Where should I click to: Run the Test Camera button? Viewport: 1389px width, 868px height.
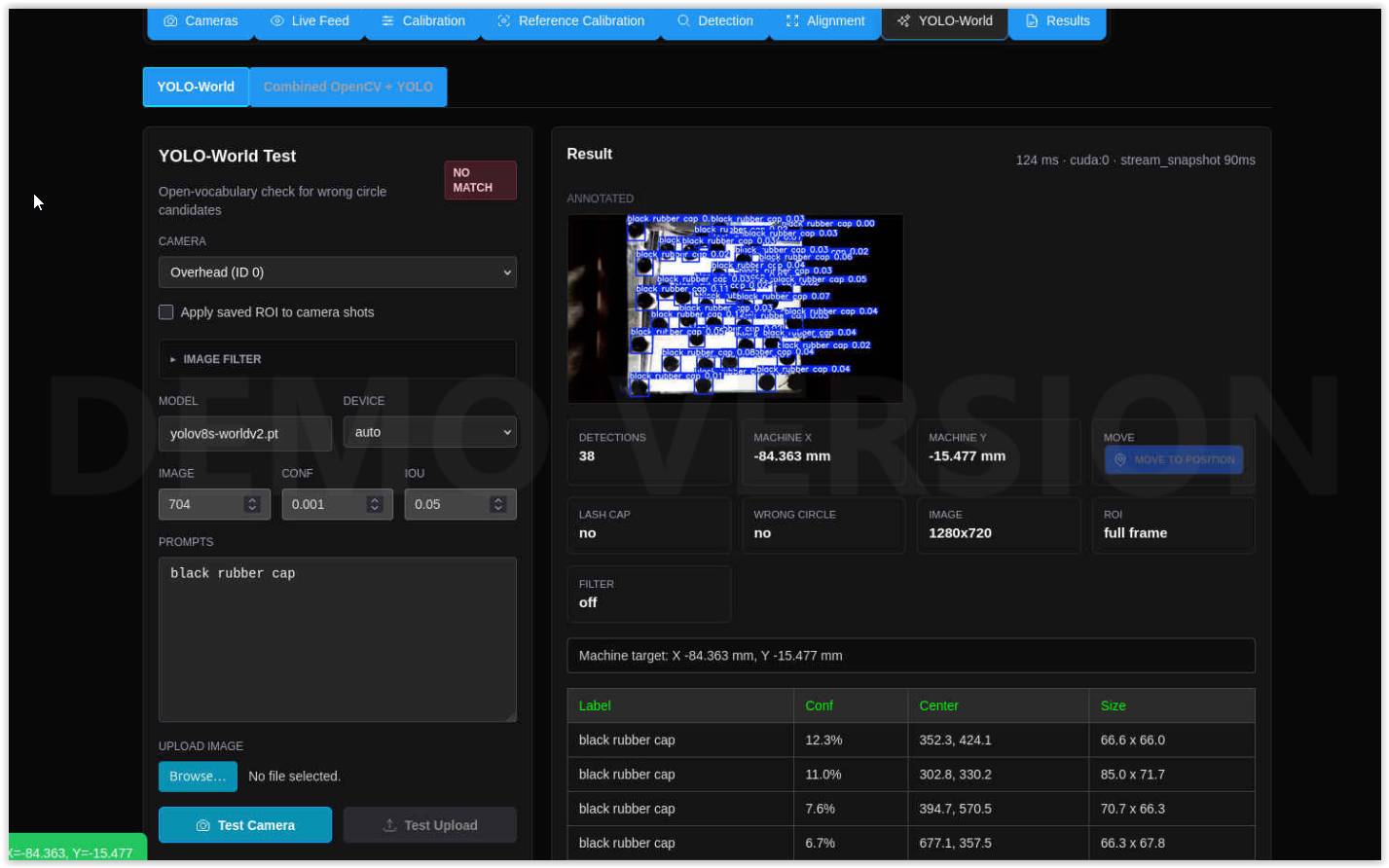pos(245,825)
